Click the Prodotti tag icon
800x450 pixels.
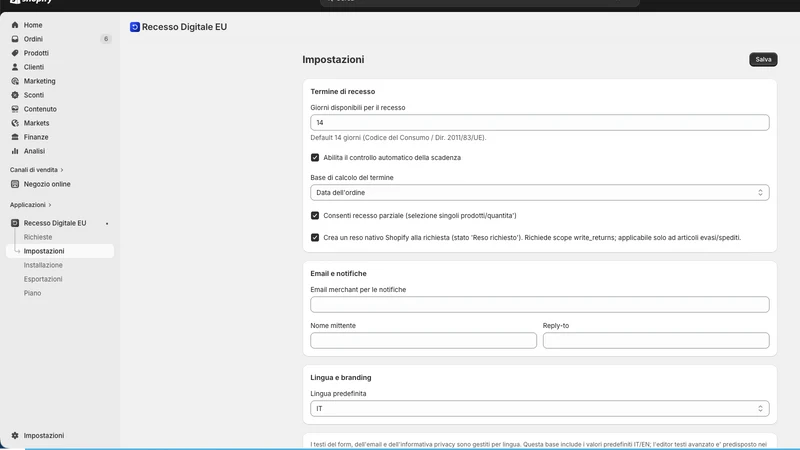[15, 53]
